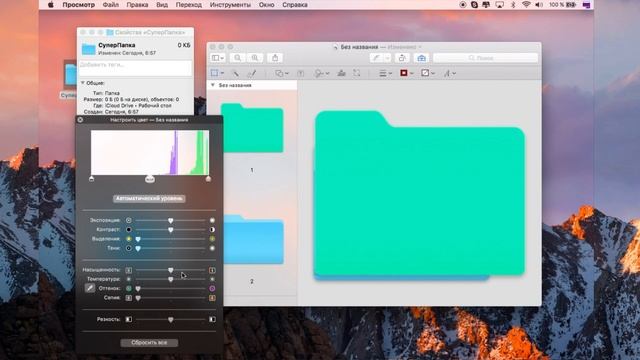Click the Skype icon in menu bar

[x=474, y=5]
